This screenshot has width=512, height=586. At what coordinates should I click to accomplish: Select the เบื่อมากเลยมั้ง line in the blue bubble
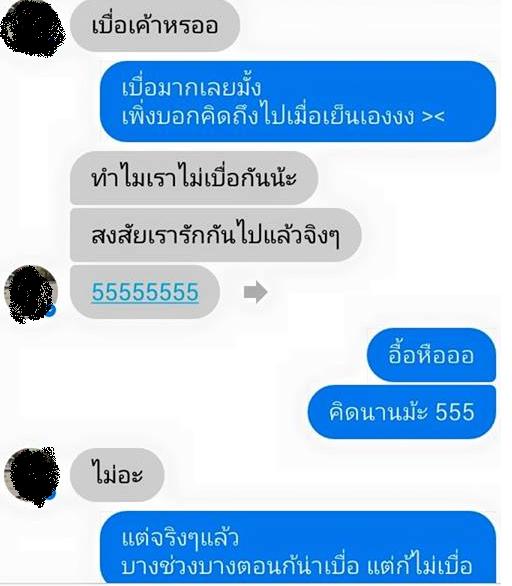[191, 87]
